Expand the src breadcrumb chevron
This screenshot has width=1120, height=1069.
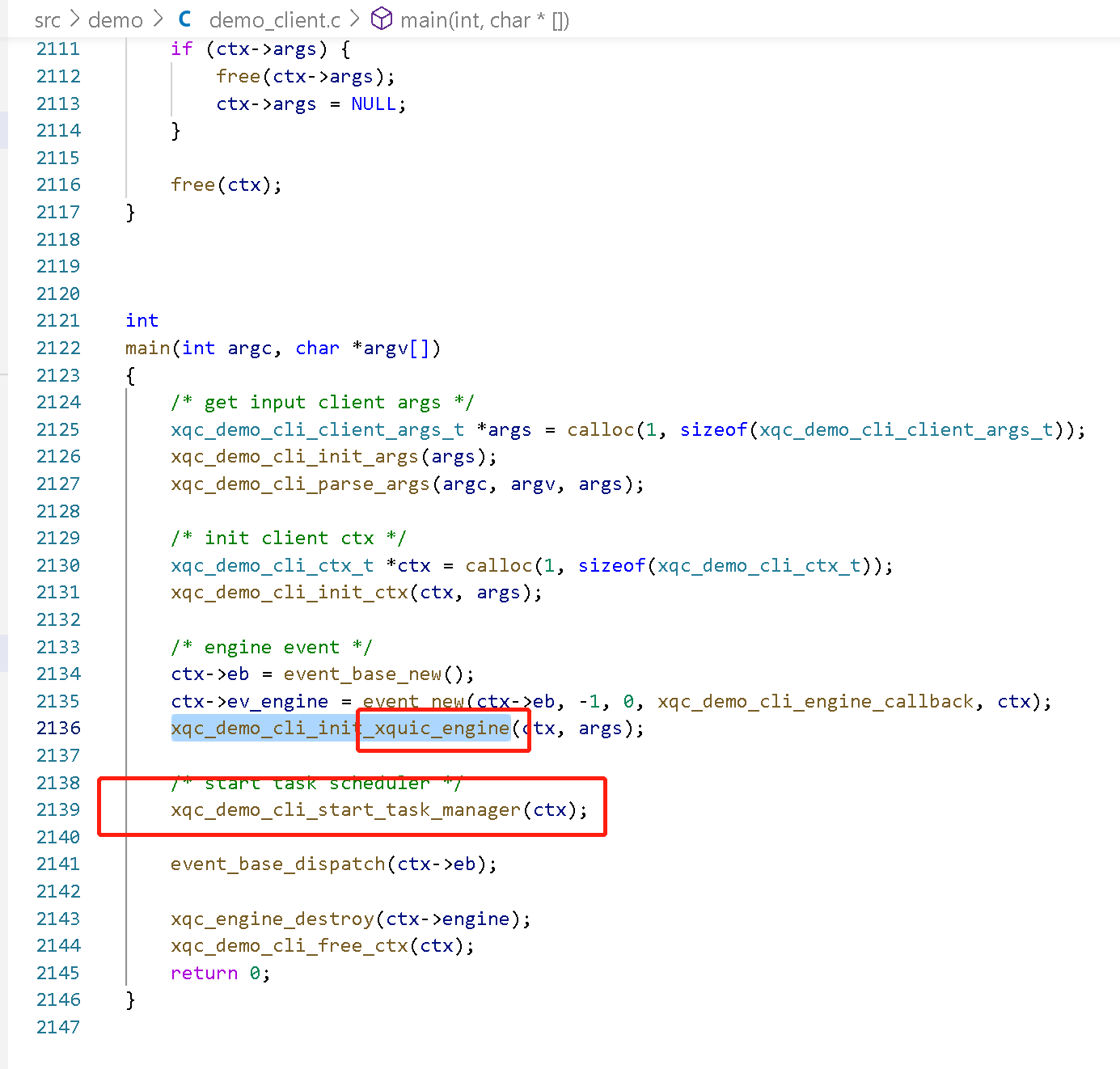click(x=73, y=19)
